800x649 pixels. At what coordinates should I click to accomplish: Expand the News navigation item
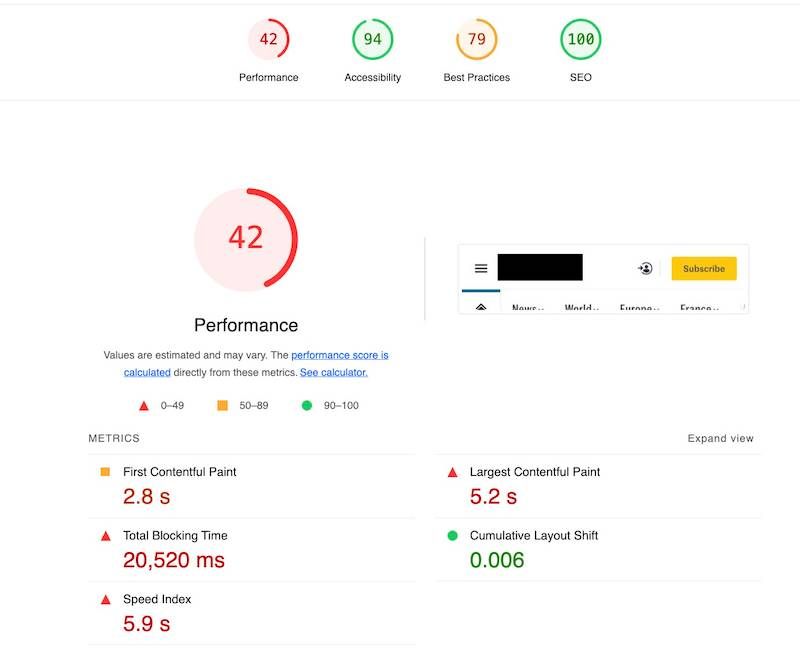click(x=528, y=309)
